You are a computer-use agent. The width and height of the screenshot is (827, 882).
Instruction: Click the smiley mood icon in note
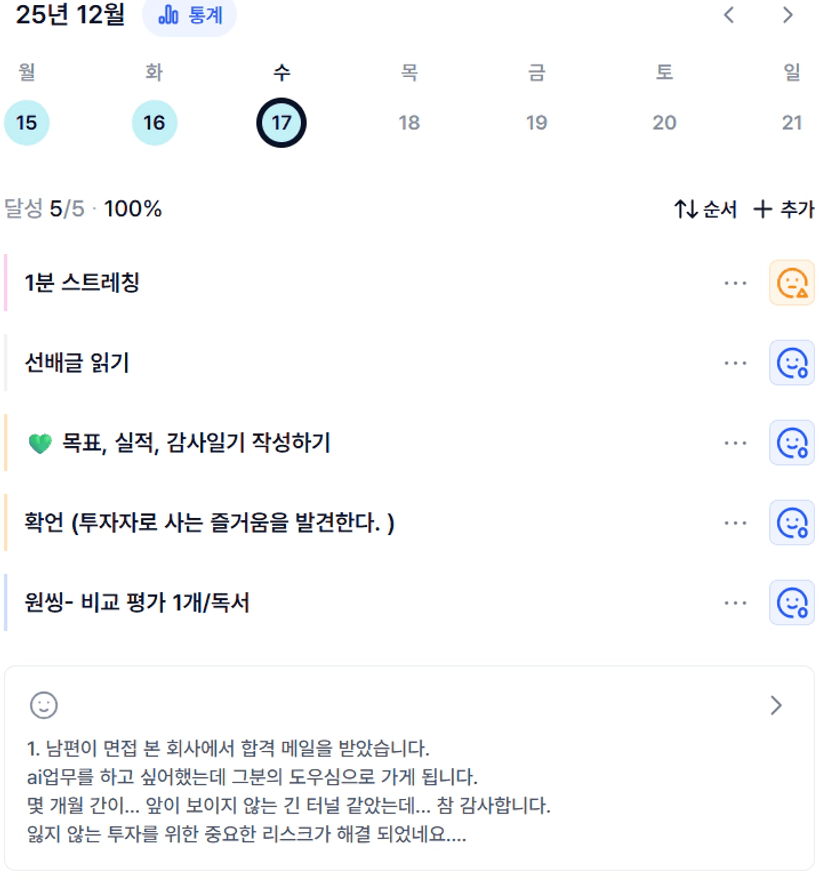[x=43, y=705]
